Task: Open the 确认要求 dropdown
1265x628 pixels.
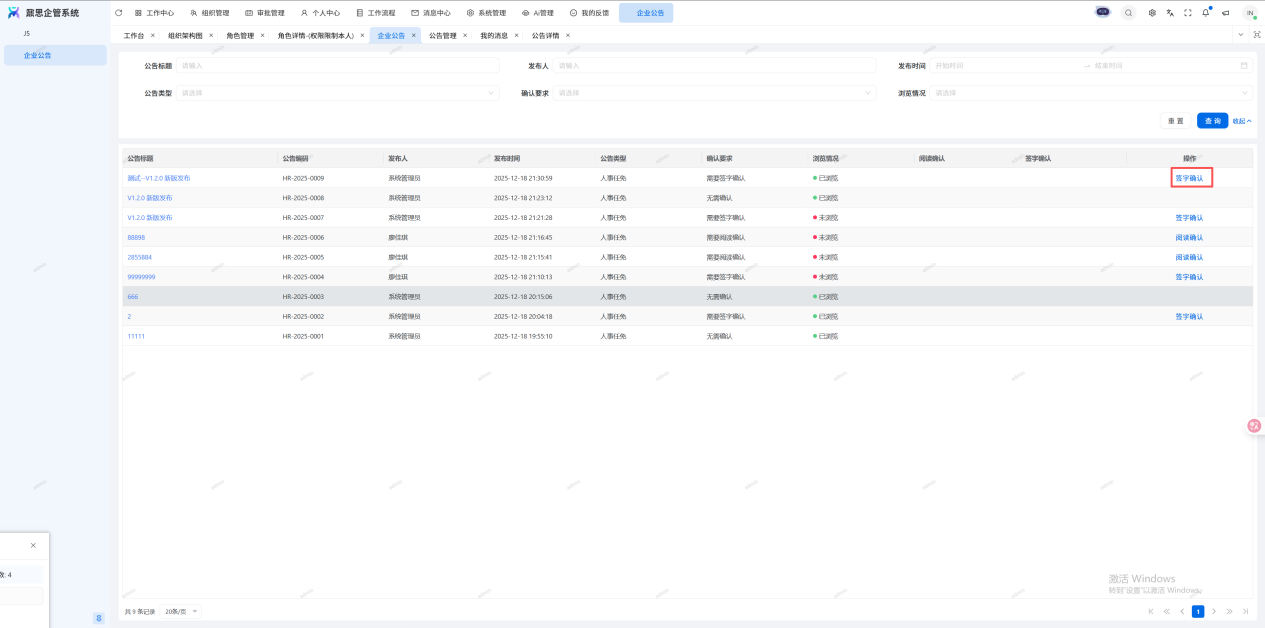Action: click(x=714, y=93)
